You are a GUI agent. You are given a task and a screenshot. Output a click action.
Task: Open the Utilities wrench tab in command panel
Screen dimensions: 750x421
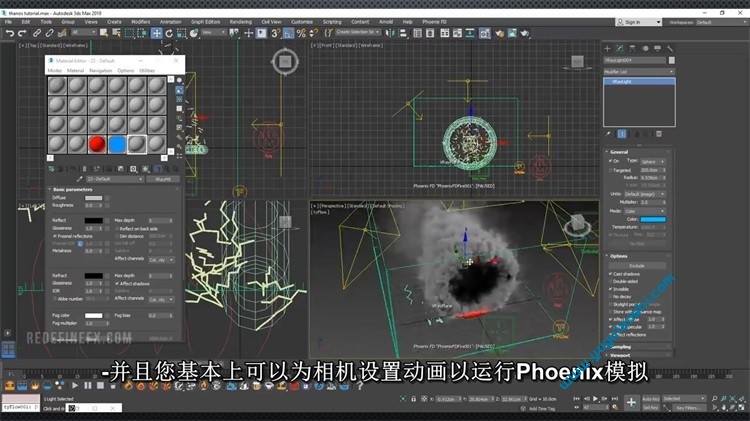(670, 48)
